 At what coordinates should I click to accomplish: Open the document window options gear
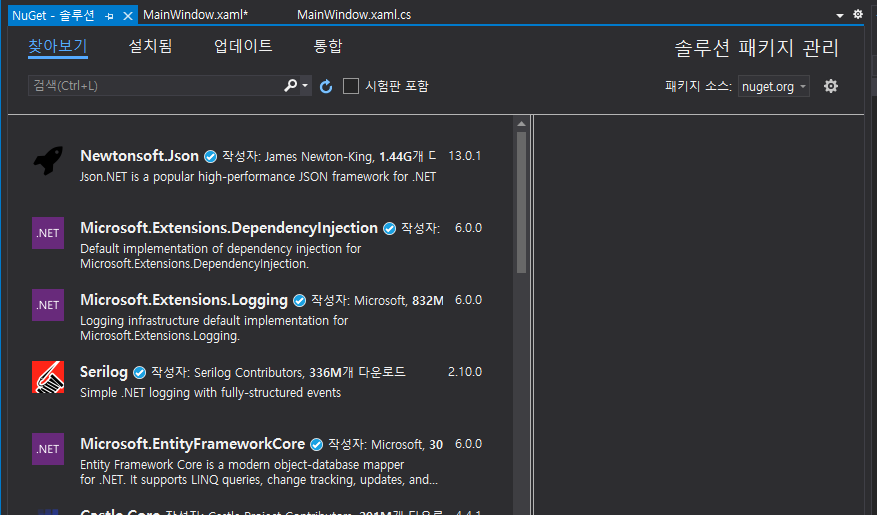point(858,15)
